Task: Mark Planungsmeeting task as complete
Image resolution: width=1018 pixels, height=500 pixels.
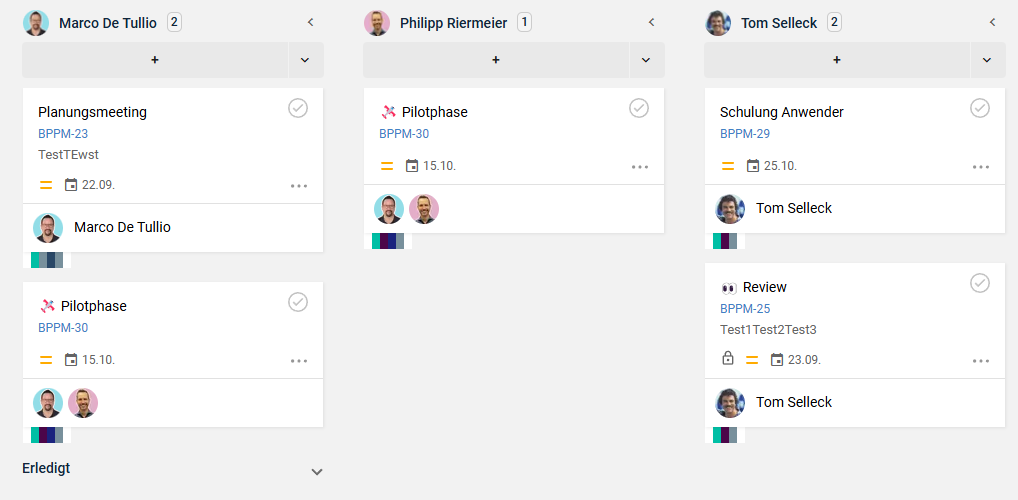Action: pos(298,108)
